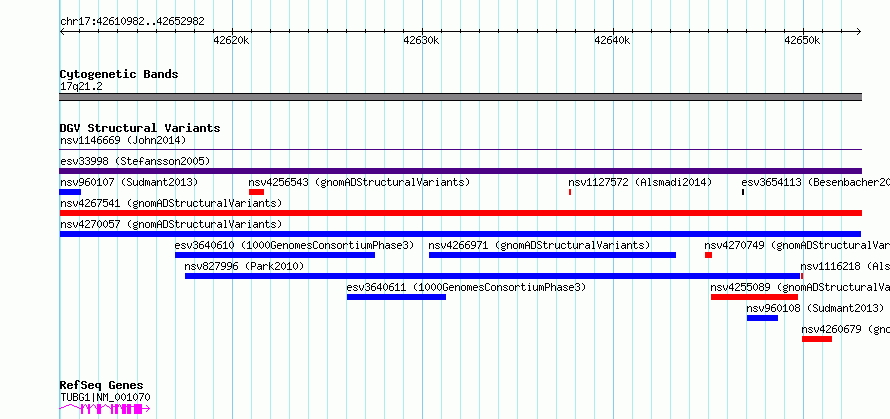
Task: Select the red nsv4256543 variant bar
Action: [x=257, y=192]
